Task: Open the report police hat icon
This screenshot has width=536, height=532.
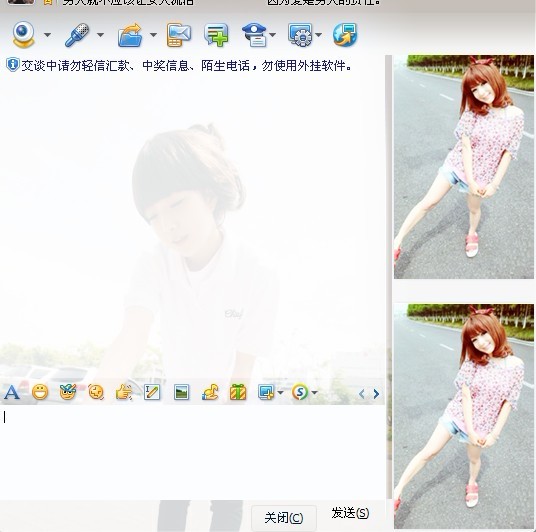Action: coord(254,35)
